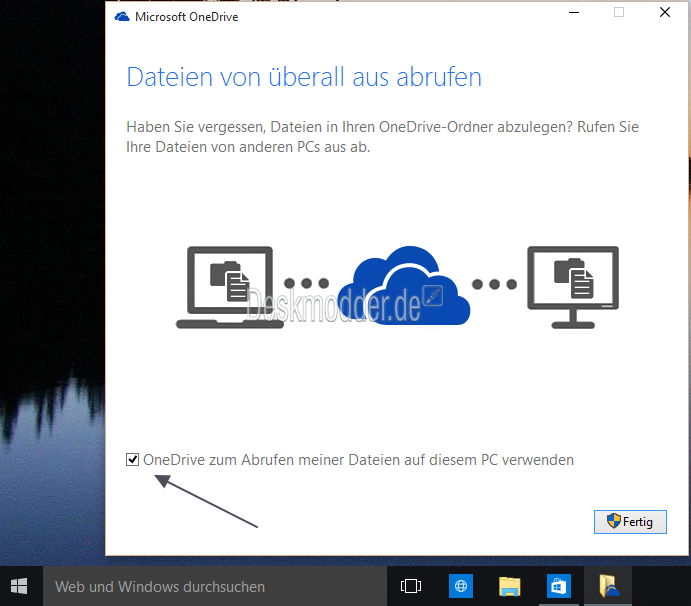Launch the browser globe icon on taskbar

coord(461,586)
